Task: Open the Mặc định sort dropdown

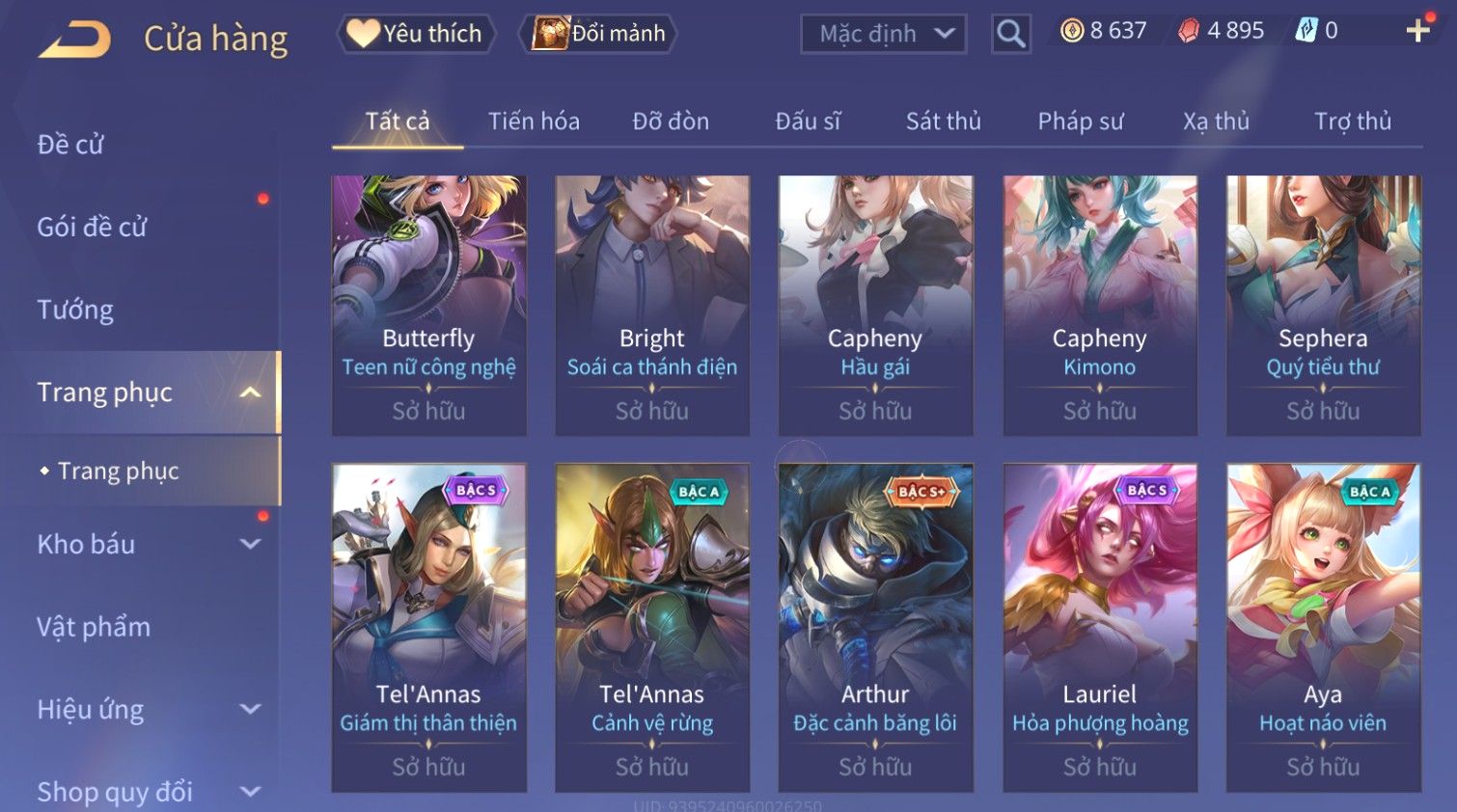Action: (883, 34)
